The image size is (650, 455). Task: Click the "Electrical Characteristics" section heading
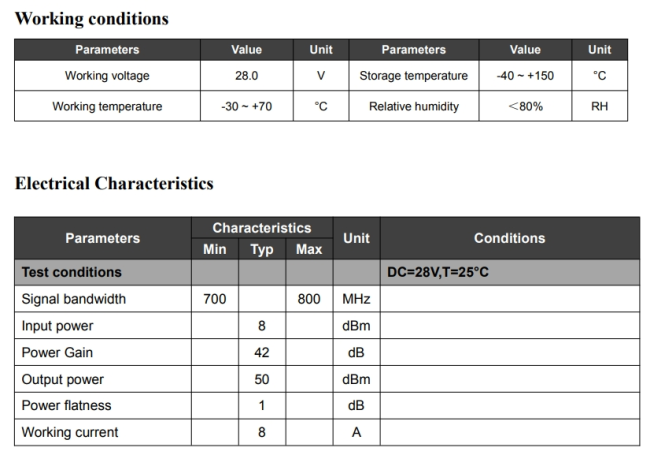[x=114, y=183]
